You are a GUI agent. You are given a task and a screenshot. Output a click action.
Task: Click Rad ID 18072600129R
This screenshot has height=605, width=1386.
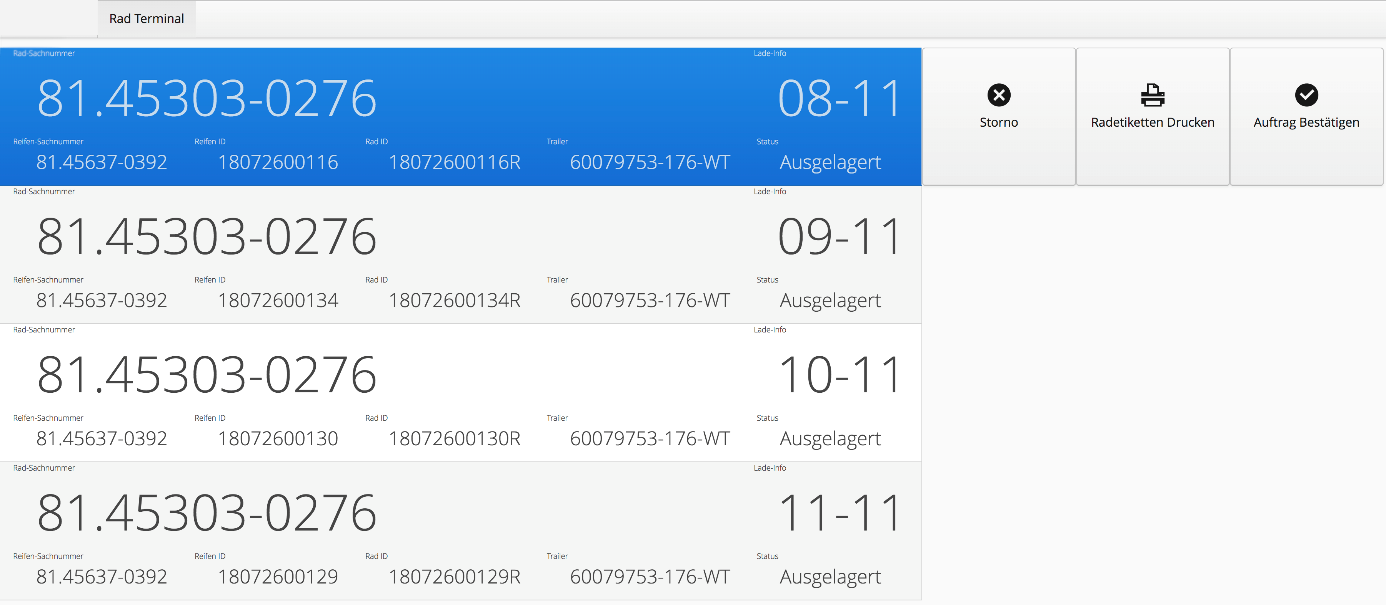(x=454, y=577)
